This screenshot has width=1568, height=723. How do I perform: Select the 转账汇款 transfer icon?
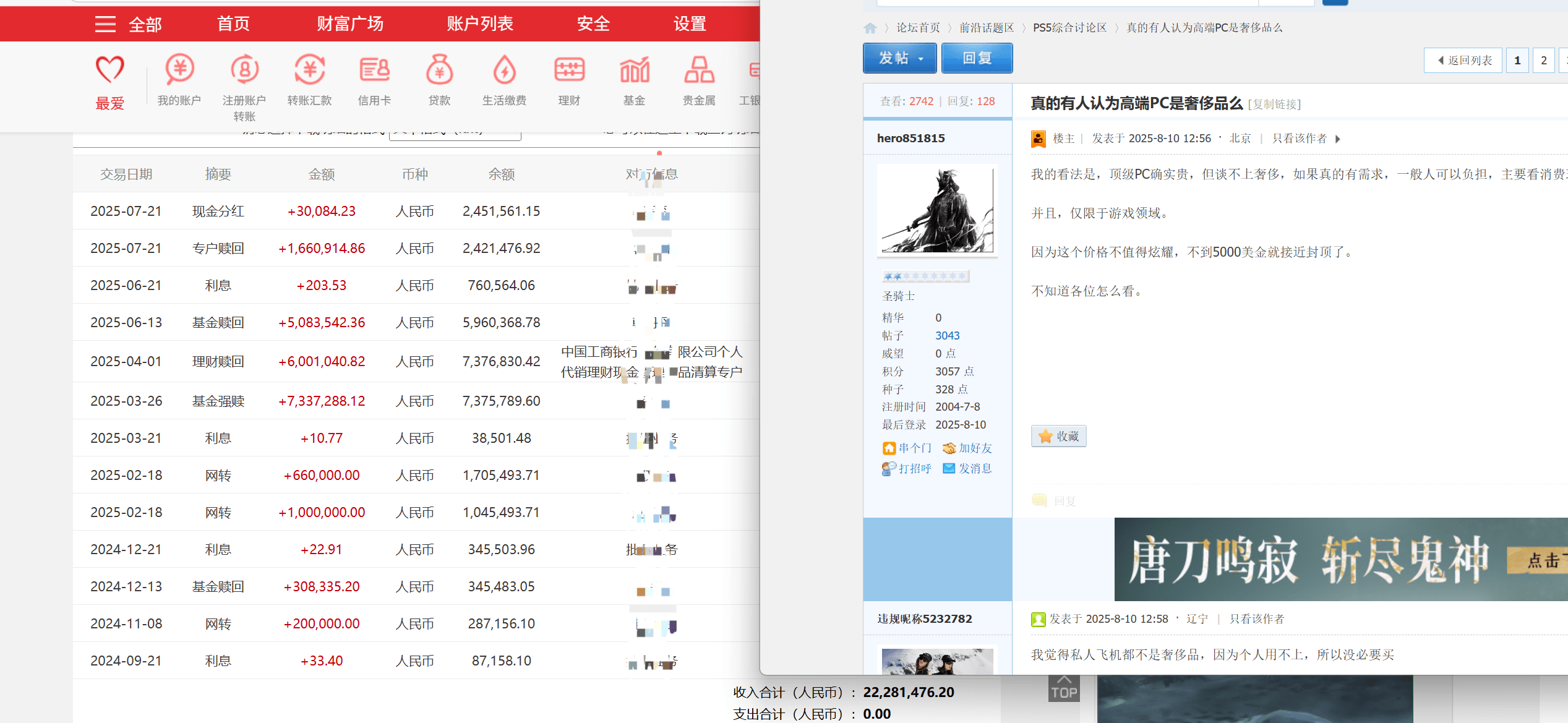(x=309, y=70)
